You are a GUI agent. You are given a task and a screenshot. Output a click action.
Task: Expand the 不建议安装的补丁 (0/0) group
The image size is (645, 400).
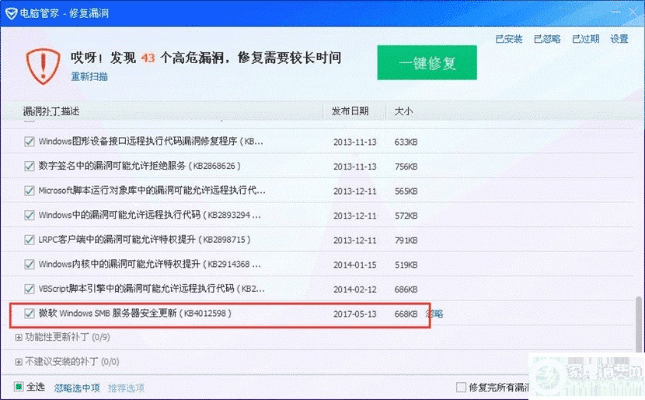(x=18, y=362)
